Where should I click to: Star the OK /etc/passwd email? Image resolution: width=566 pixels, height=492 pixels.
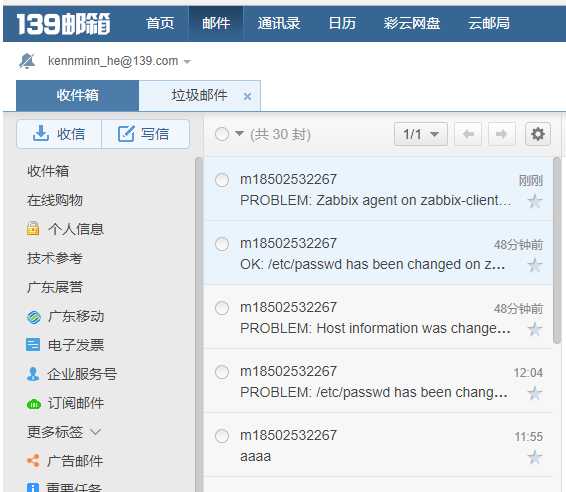(x=535, y=265)
